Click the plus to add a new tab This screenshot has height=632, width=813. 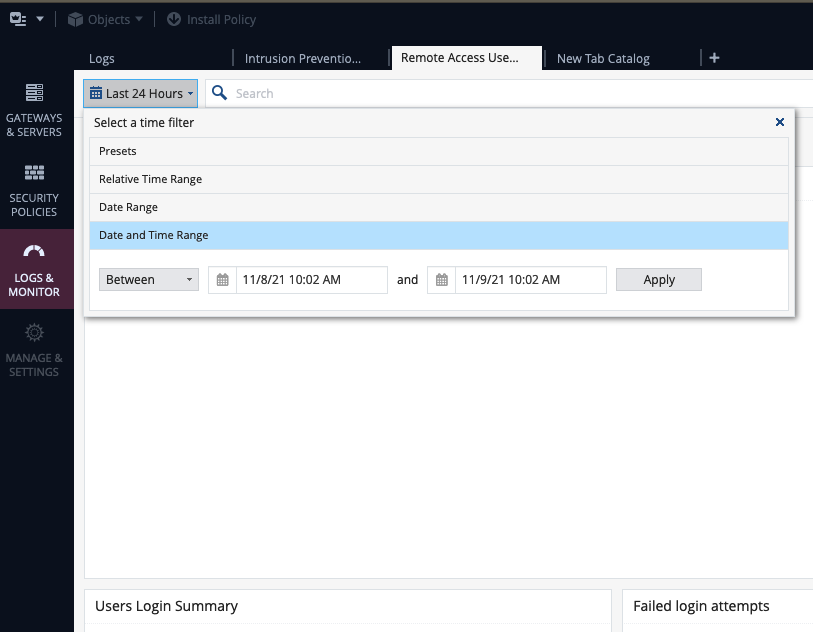pyautogui.click(x=714, y=58)
